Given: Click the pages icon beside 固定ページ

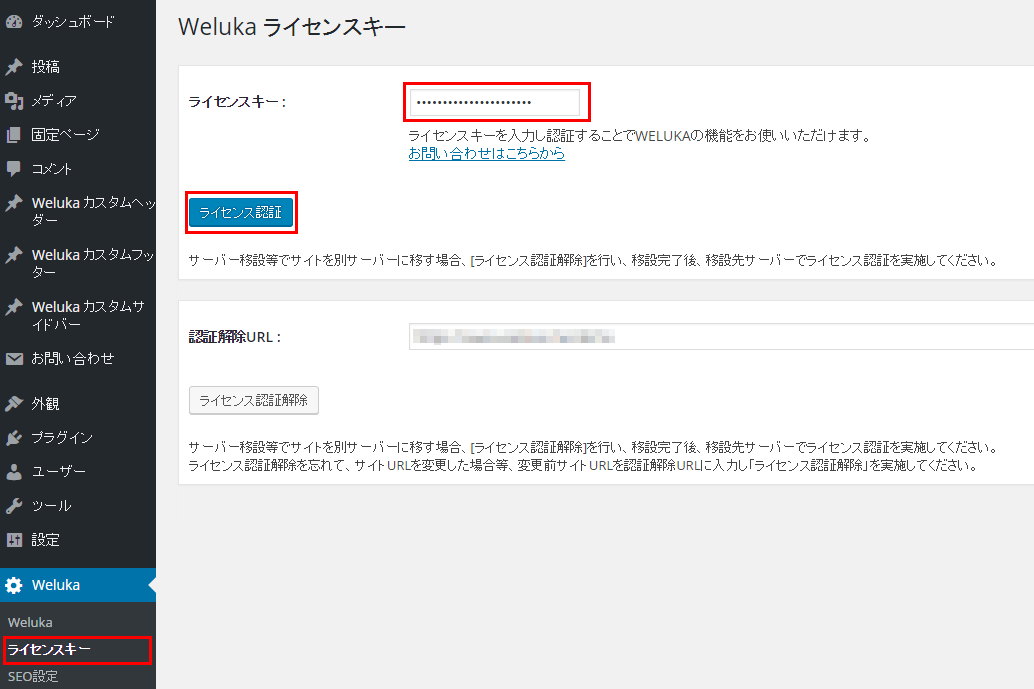Looking at the screenshot, I should click(14, 135).
